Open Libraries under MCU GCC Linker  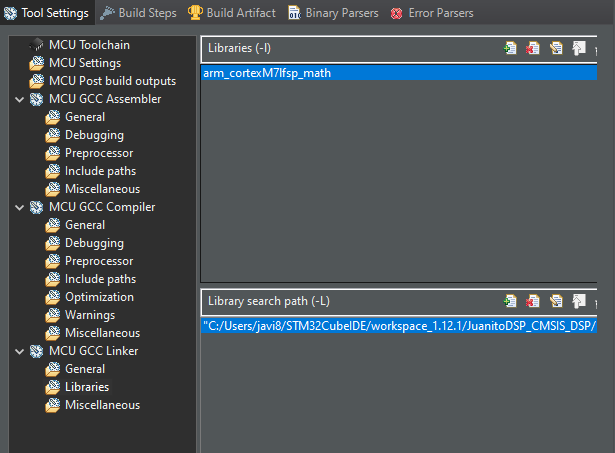coord(87,387)
